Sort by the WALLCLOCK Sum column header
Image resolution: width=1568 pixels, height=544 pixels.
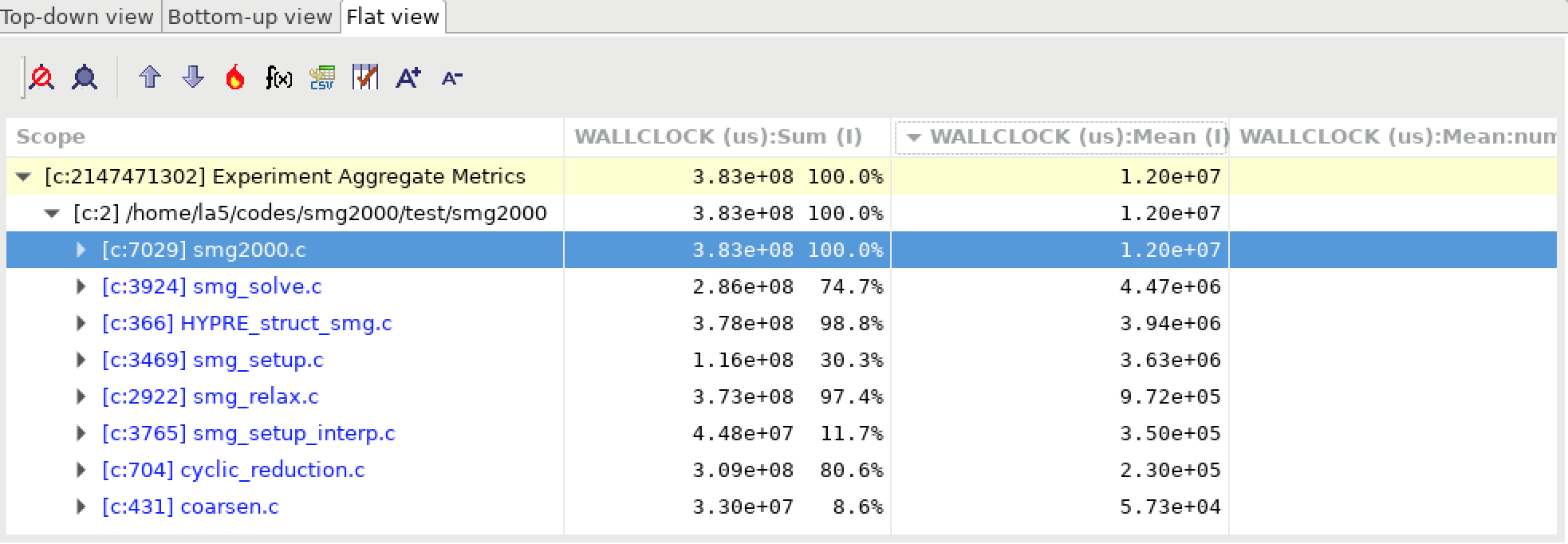click(718, 136)
